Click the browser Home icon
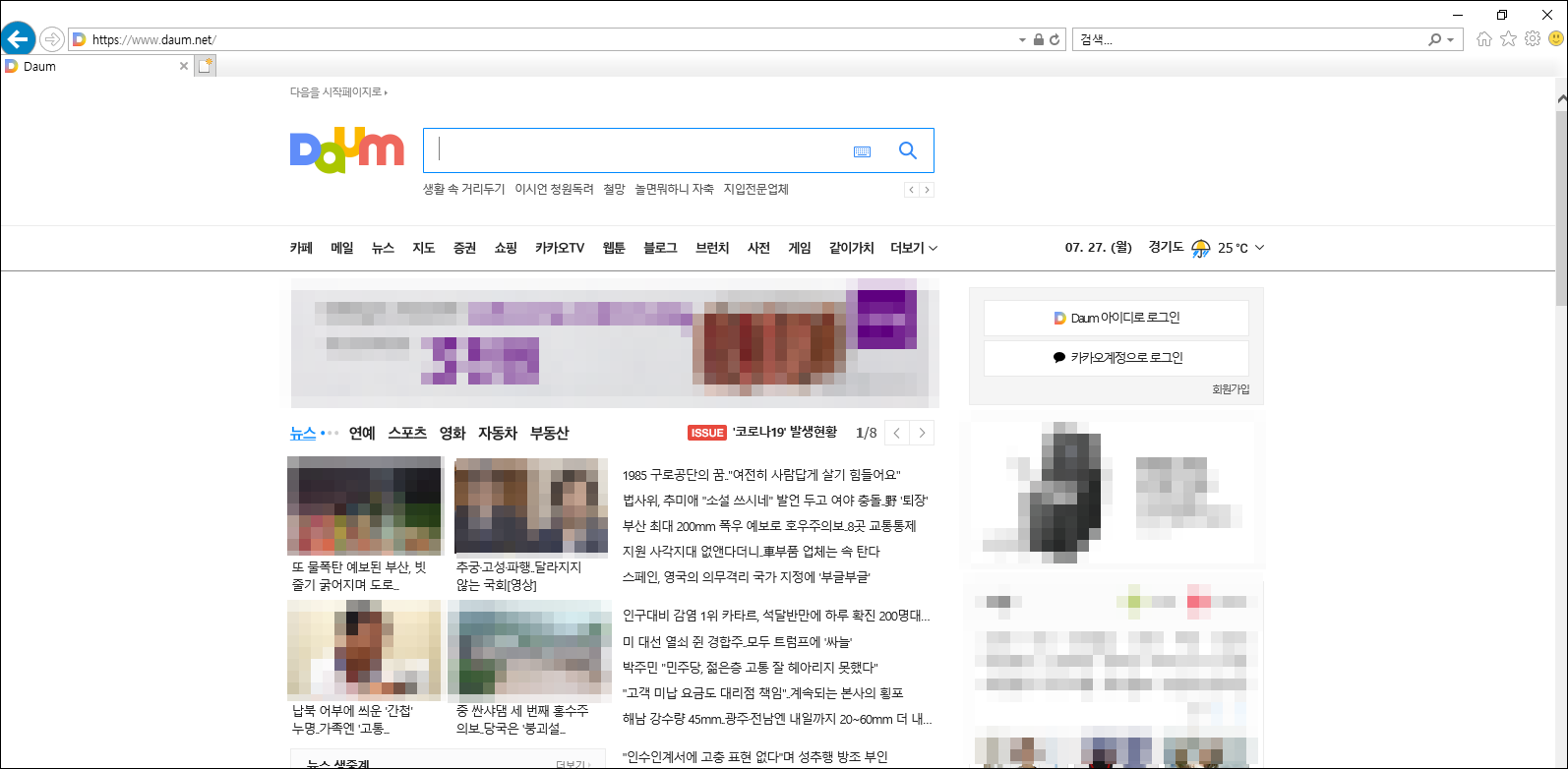 pyautogui.click(x=1484, y=39)
